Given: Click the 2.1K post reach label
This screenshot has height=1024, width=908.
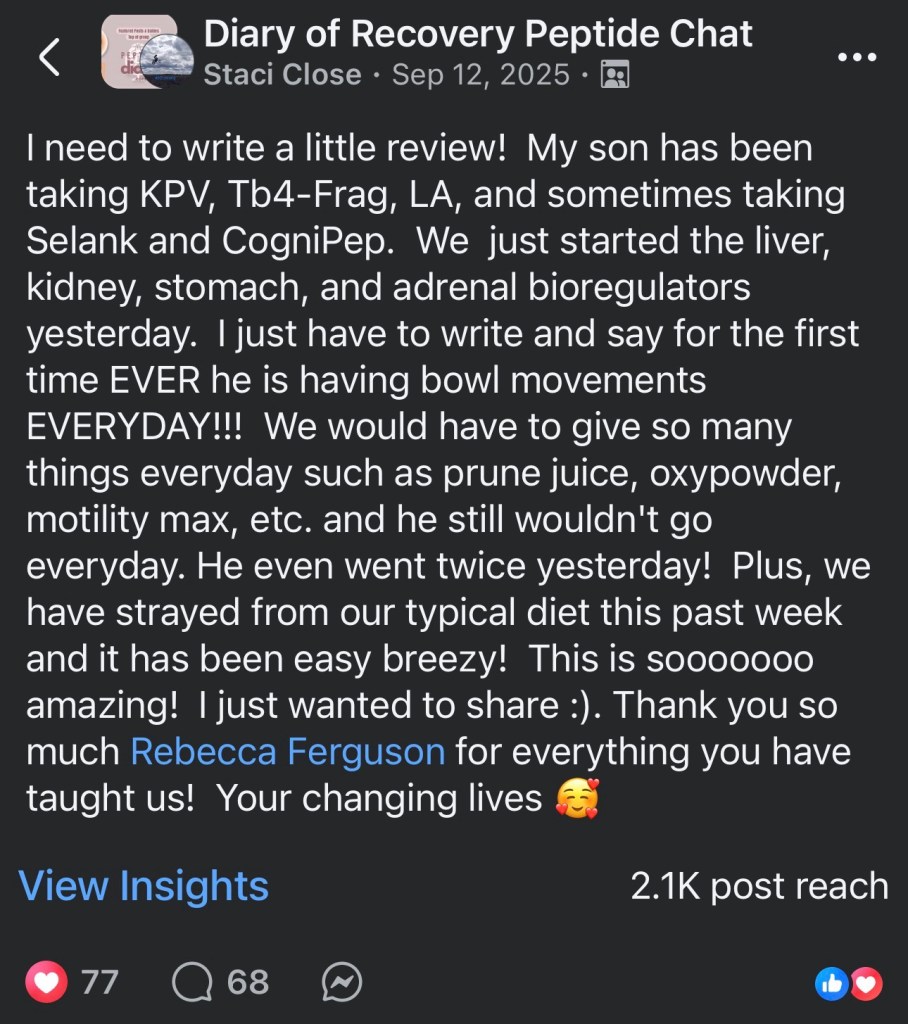Looking at the screenshot, I should pyautogui.click(x=759, y=886).
